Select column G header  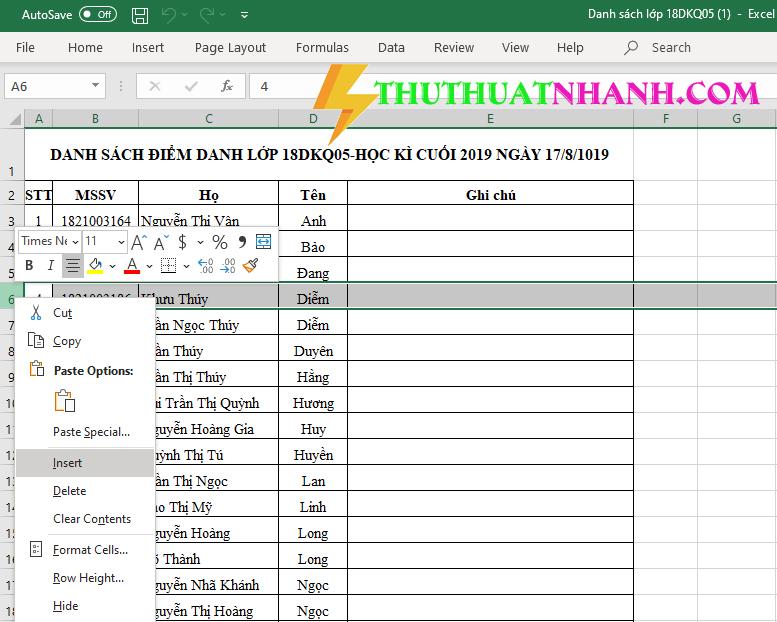click(736, 118)
